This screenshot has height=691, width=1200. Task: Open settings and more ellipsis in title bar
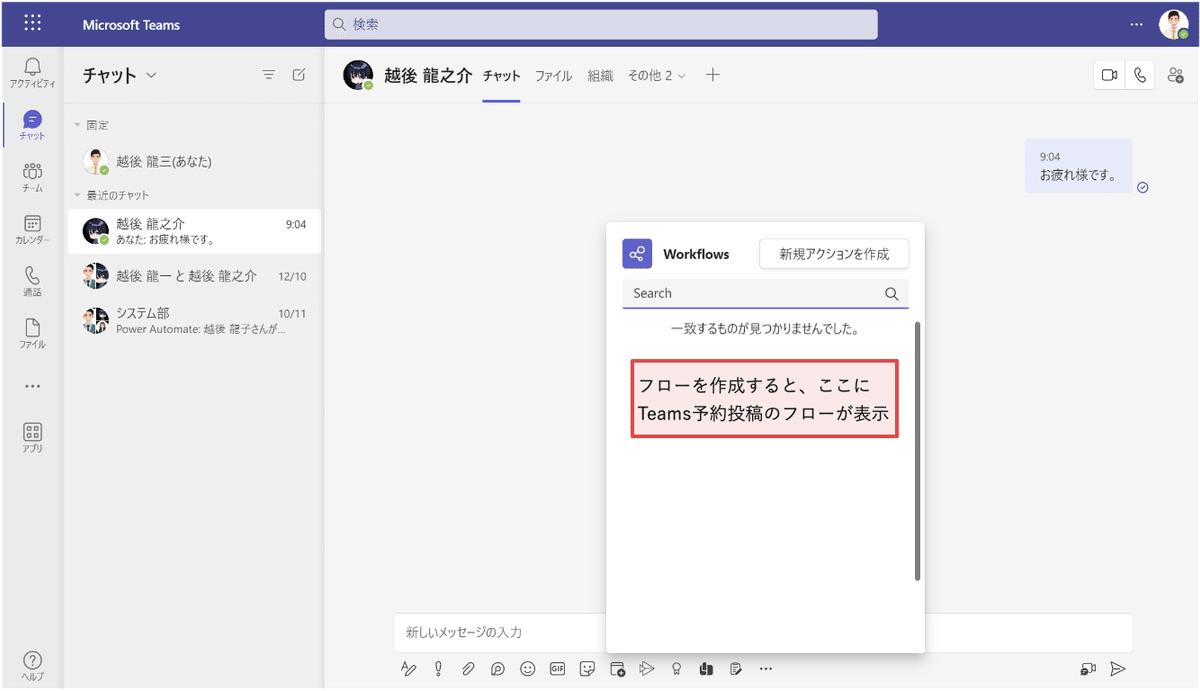click(1136, 24)
